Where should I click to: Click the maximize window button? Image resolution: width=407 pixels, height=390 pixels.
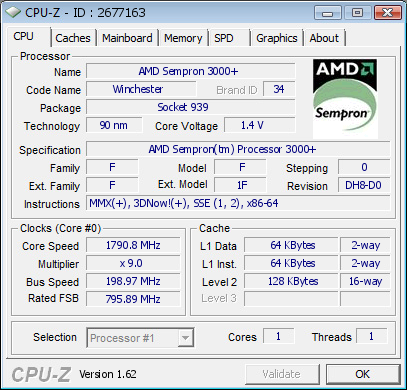357,13
